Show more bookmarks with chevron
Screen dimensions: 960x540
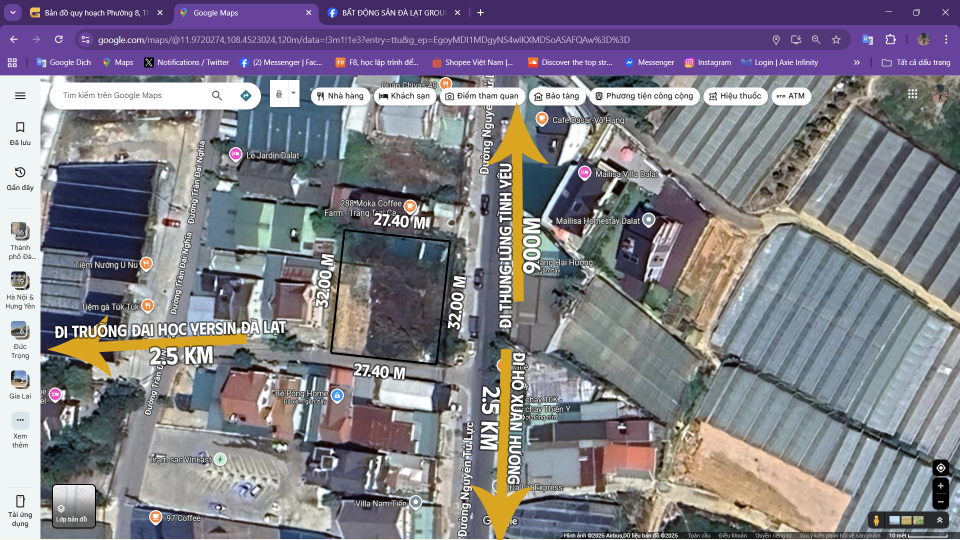857,62
